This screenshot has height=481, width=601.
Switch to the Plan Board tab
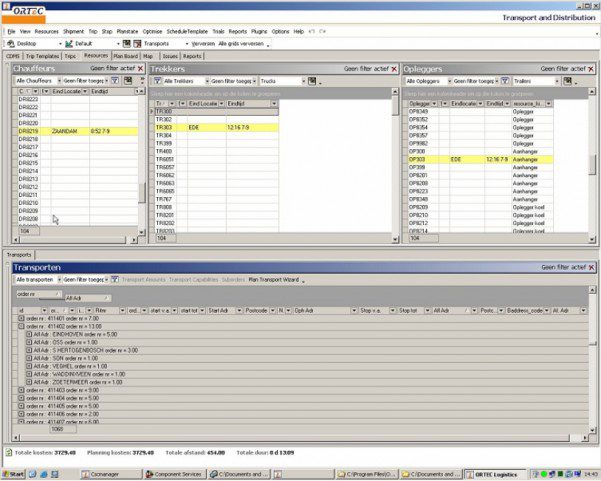125,57
